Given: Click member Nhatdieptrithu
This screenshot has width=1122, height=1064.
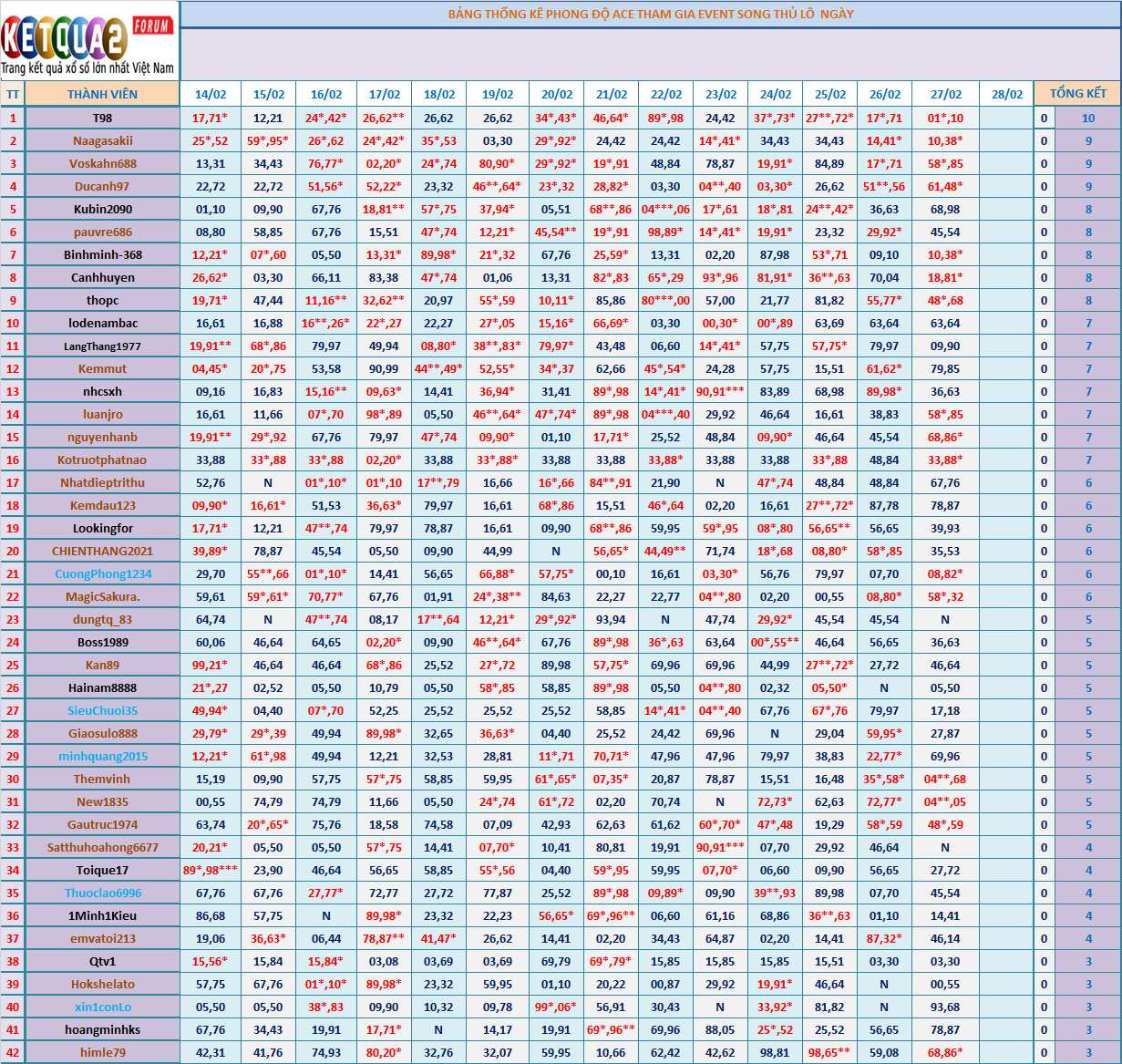Looking at the screenshot, I should tap(102, 482).
